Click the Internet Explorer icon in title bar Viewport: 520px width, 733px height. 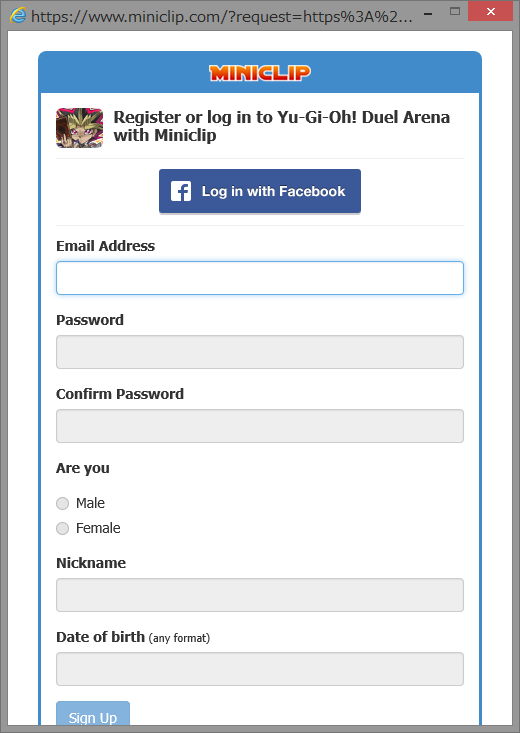point(18,15)
